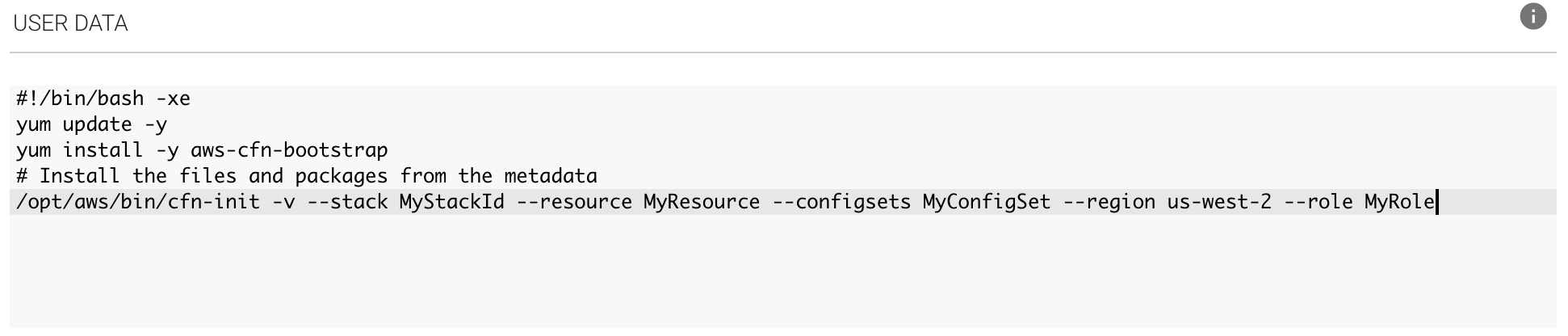Click the 'yum update -y' line
Screen dimensions: 1568x336
point(92,124)
